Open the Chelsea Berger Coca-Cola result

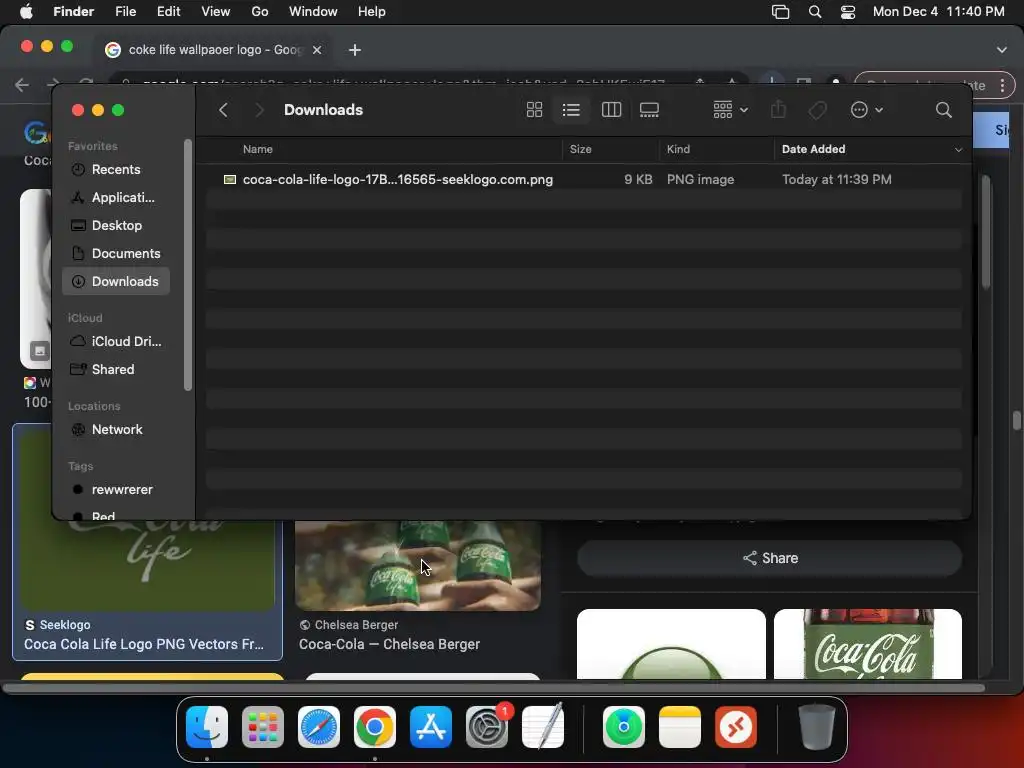pos(389,645)
